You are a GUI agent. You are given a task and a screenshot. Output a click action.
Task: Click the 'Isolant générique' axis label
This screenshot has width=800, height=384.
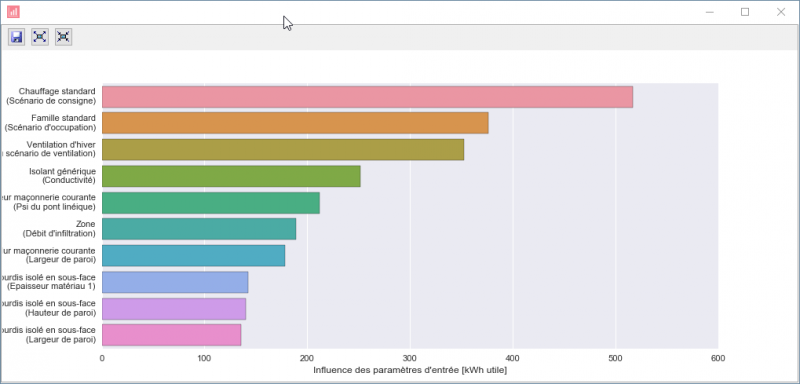click(62, 171)
